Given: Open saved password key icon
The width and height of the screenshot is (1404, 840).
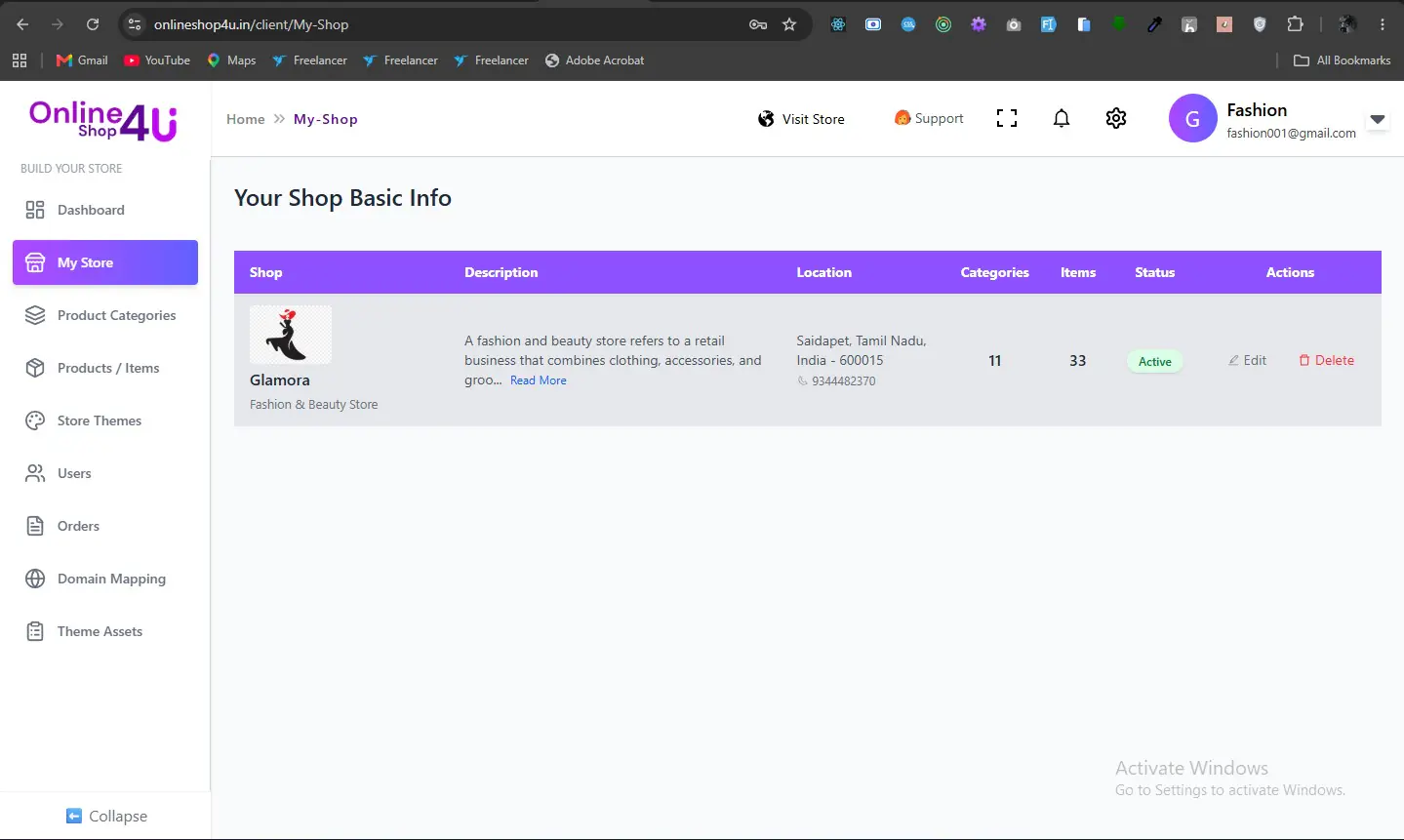Looking at the screenshot, I should (758, 24).
